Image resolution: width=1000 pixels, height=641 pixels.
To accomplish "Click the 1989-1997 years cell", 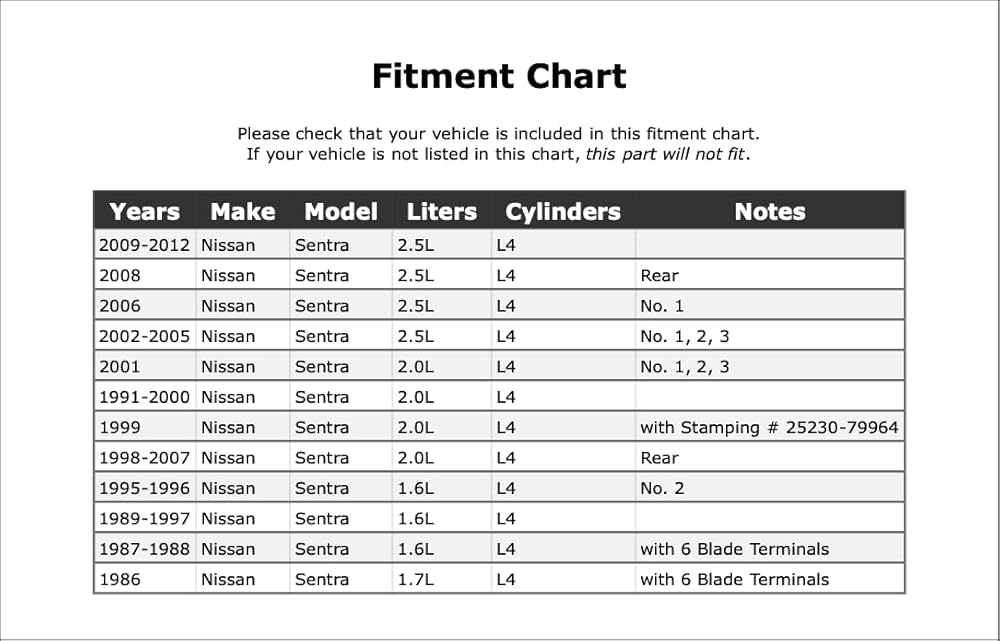I will click(145, 519).
